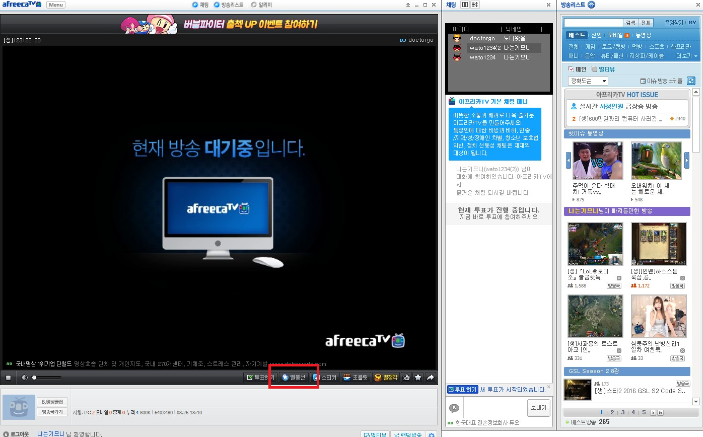The width and height of the screenshot is (703, 437).
Task: Filter broadcasts by 스포츠 category
Action: (656, 46)
